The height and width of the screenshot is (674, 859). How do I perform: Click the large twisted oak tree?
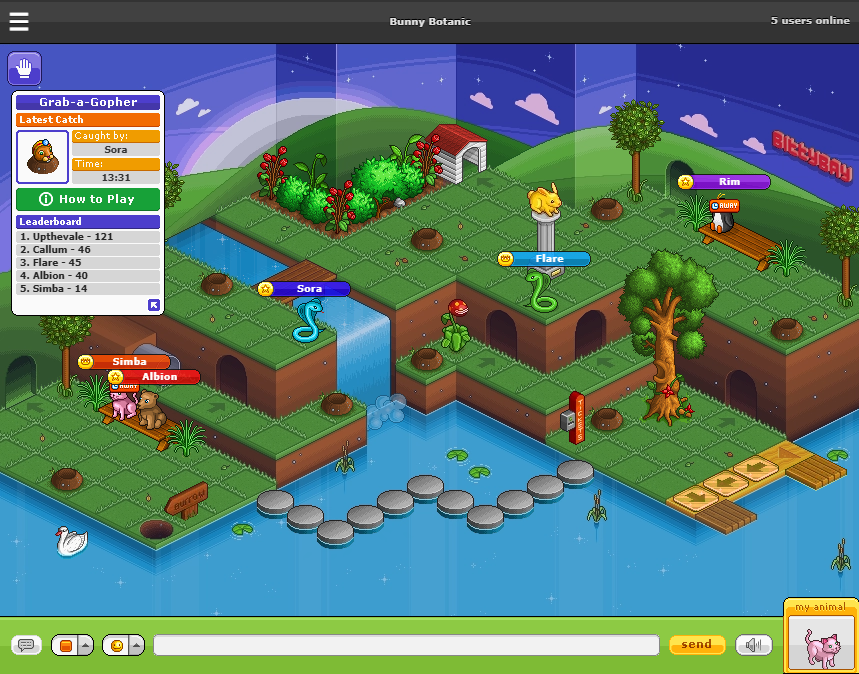click(x=666, y=337)
